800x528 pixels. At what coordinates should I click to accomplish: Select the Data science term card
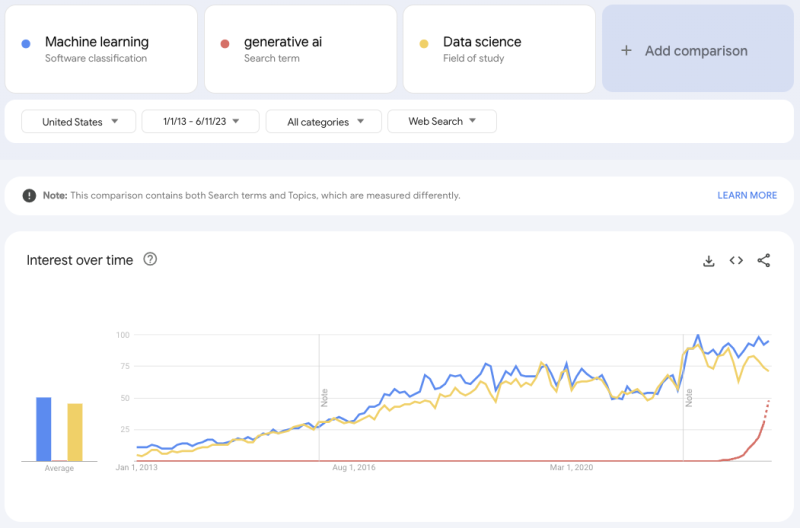[498, 49]
